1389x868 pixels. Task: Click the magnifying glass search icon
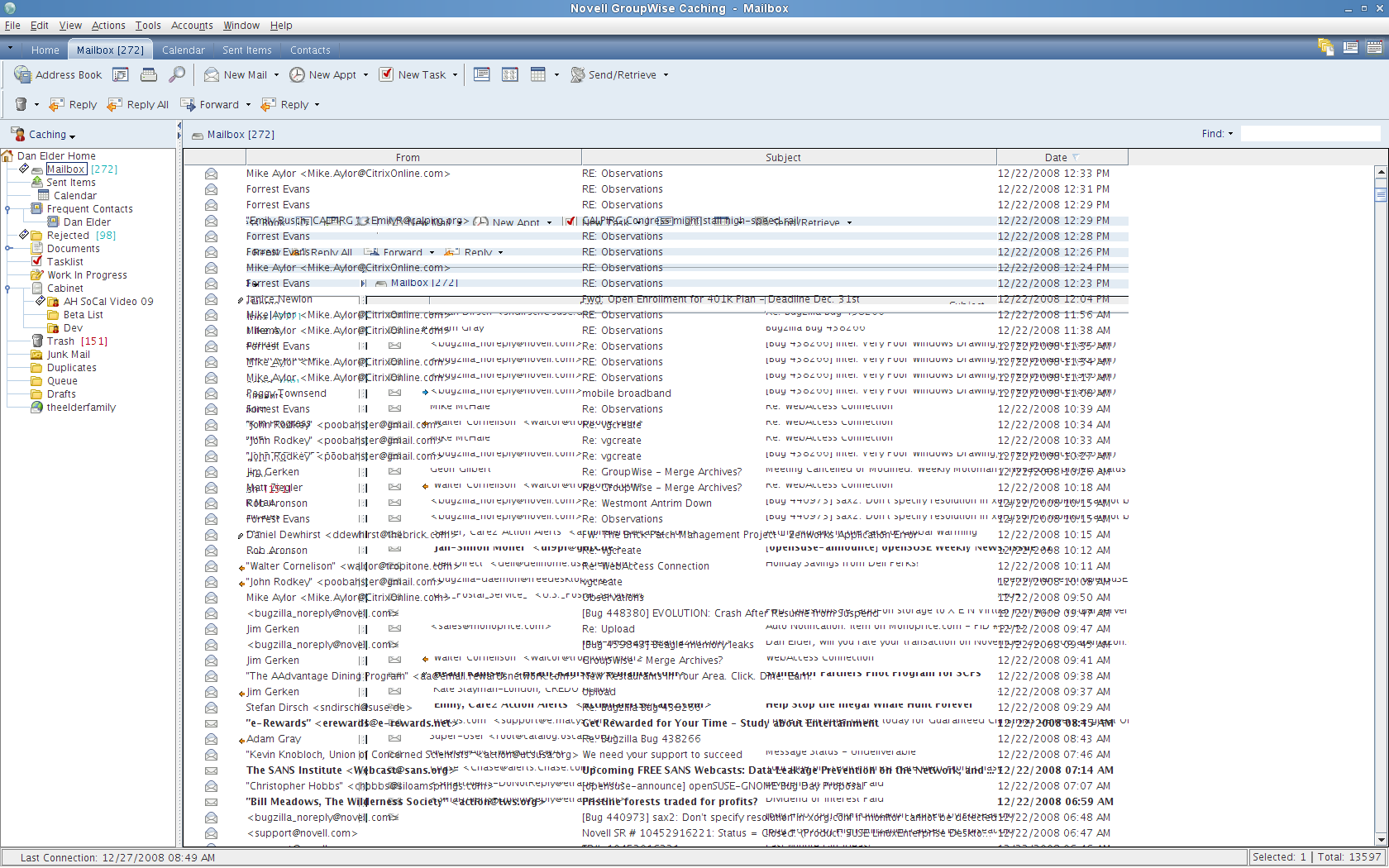[x=177, y=75]
